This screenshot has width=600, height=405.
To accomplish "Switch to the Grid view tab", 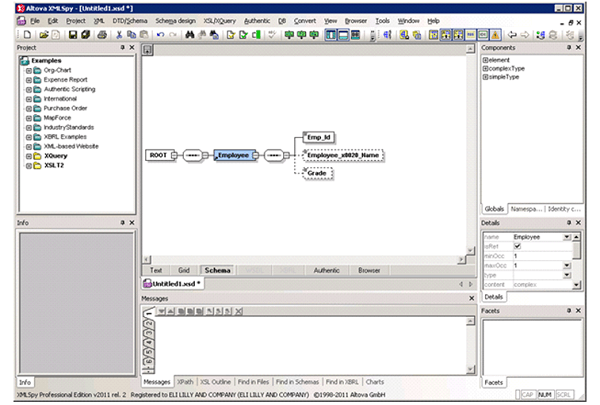I will coord(184,270).
